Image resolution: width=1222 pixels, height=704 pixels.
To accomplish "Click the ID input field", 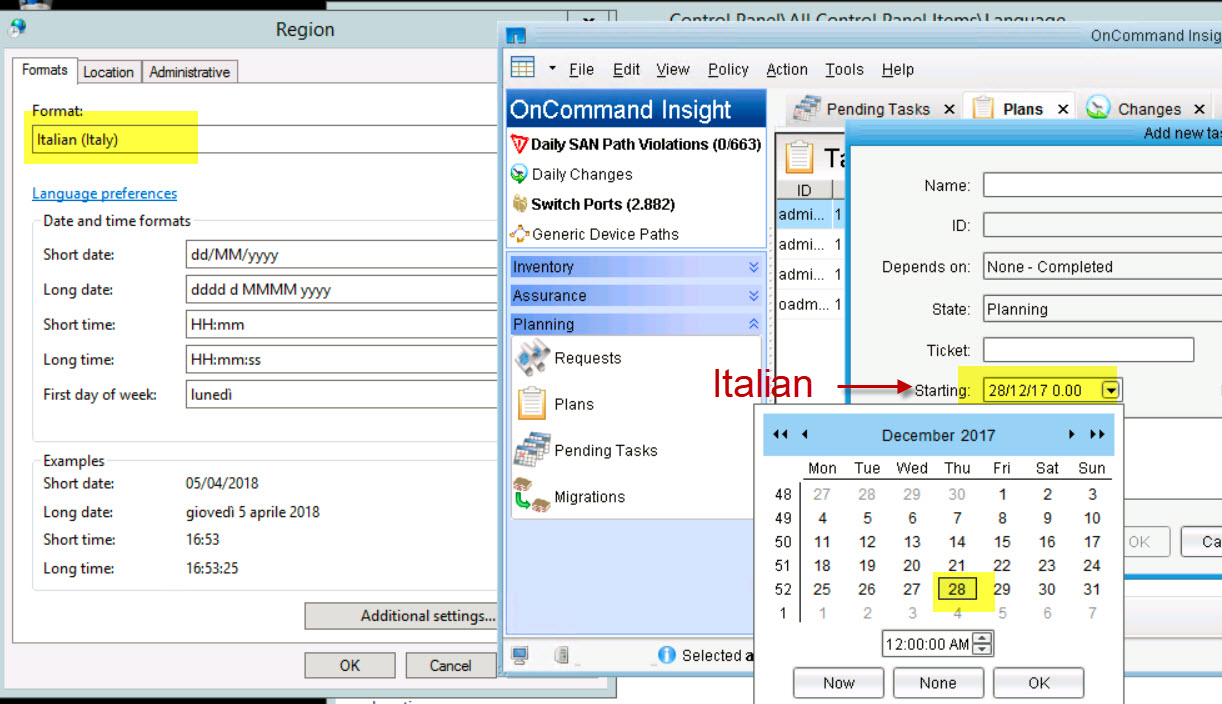I will pyautogui.click(x=1102, y=226).
